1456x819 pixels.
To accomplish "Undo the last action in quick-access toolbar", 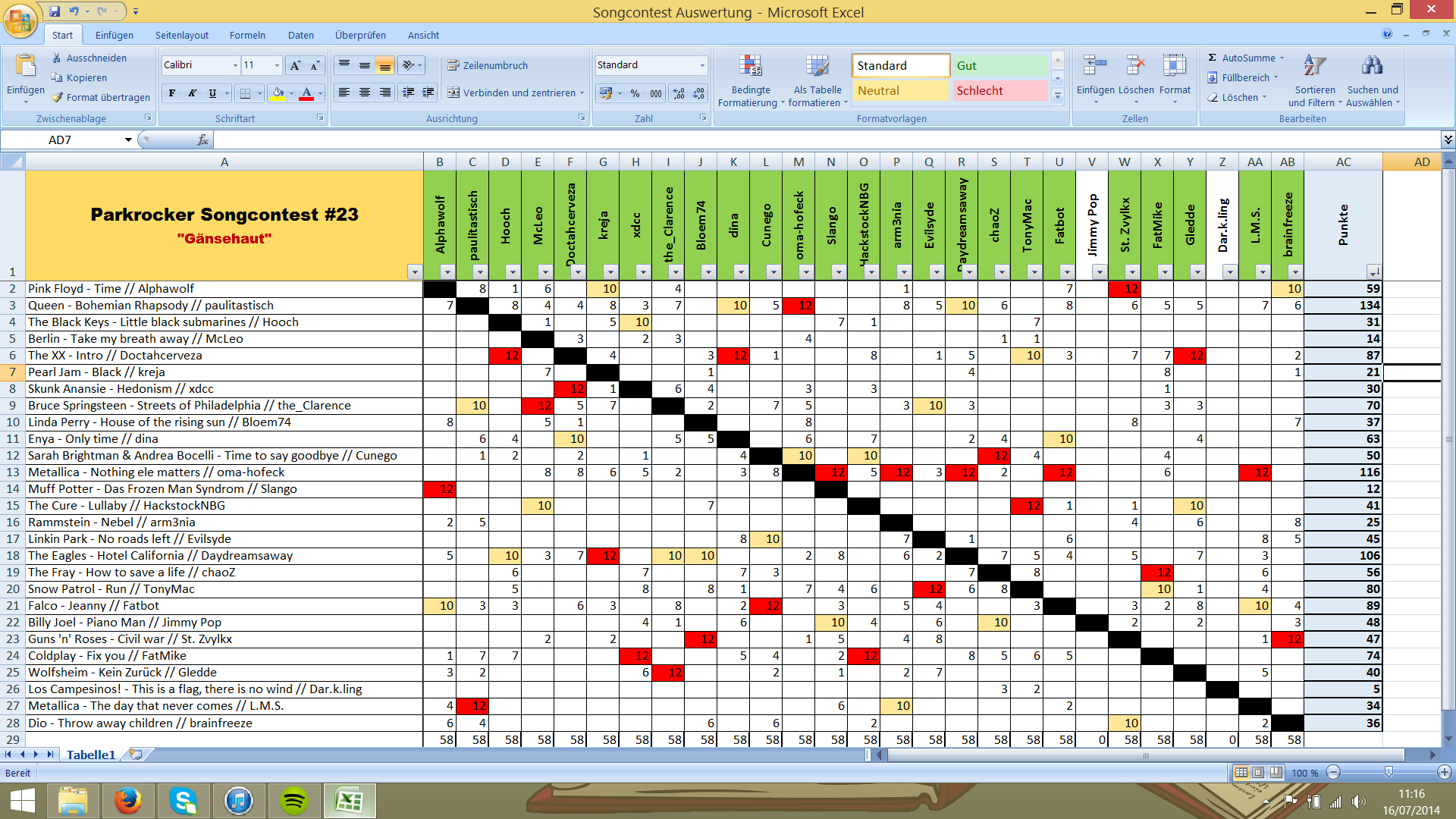I will click(74, 11).
